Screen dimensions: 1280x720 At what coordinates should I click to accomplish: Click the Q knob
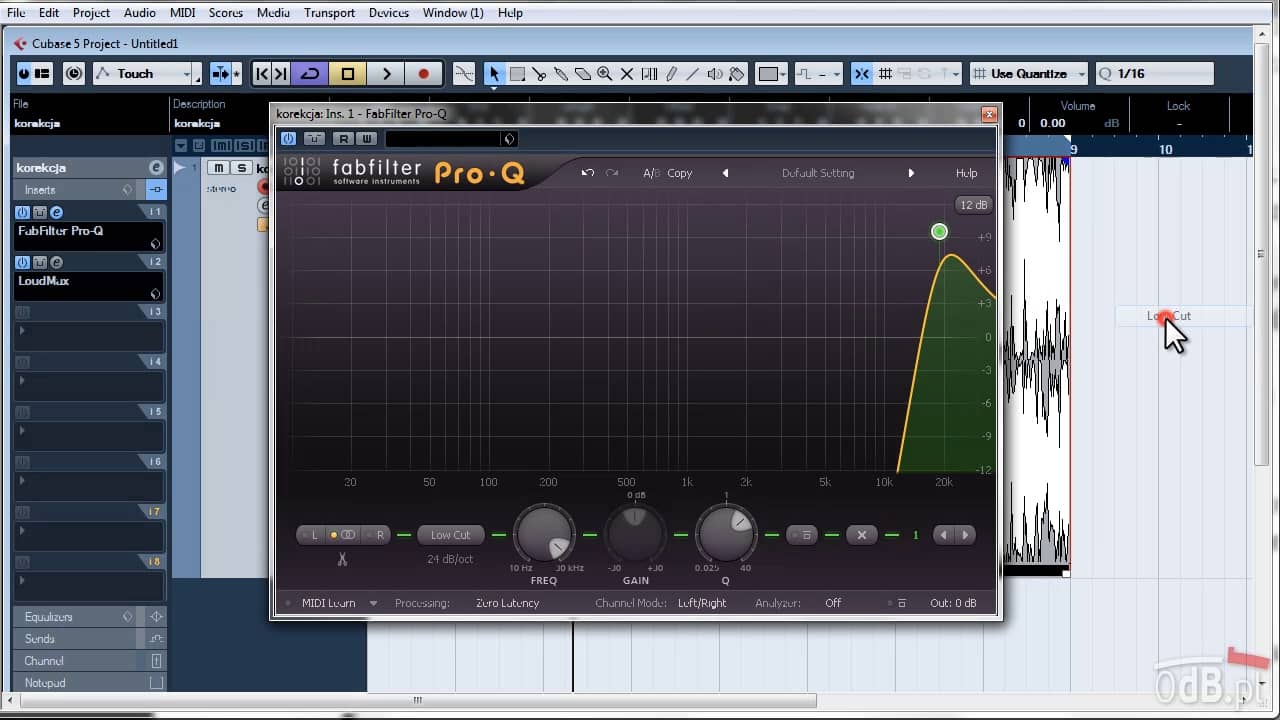pos(726,534)
